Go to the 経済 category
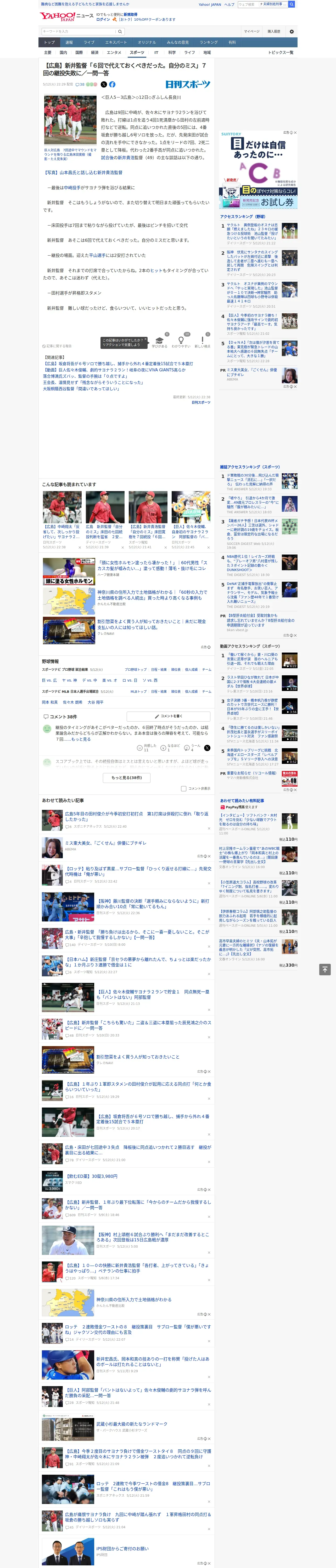 [x=94, y=52]
